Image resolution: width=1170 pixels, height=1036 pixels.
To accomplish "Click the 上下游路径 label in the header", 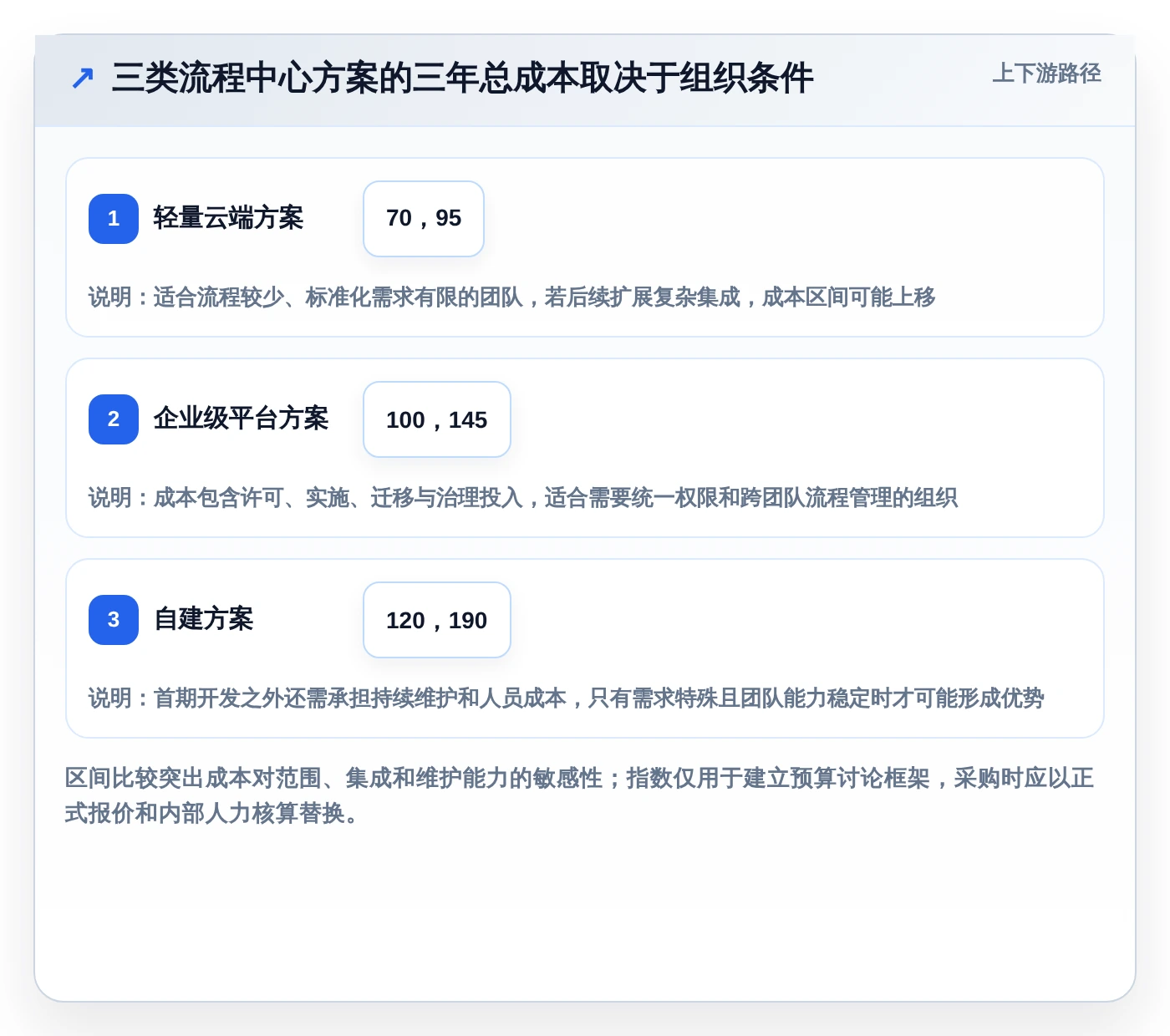I will point(1046,74).
